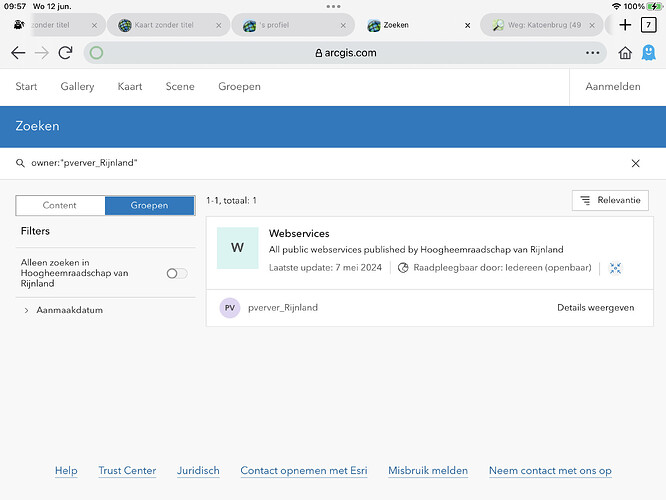The width and height of the screenshot is (666, 500).
Task: Click the '1-1, totaal: 1' result count
Action: click(x=231, y=201)
